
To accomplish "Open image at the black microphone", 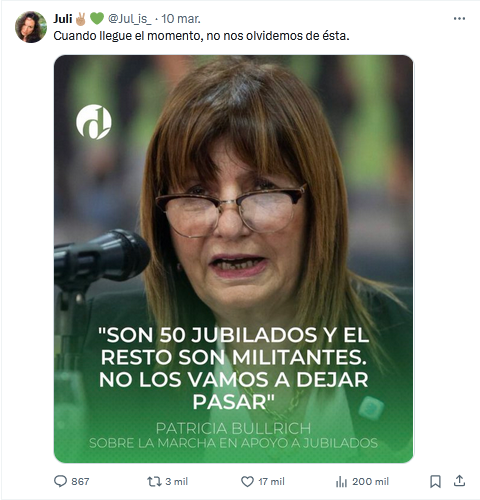I will tap(102, 257).
